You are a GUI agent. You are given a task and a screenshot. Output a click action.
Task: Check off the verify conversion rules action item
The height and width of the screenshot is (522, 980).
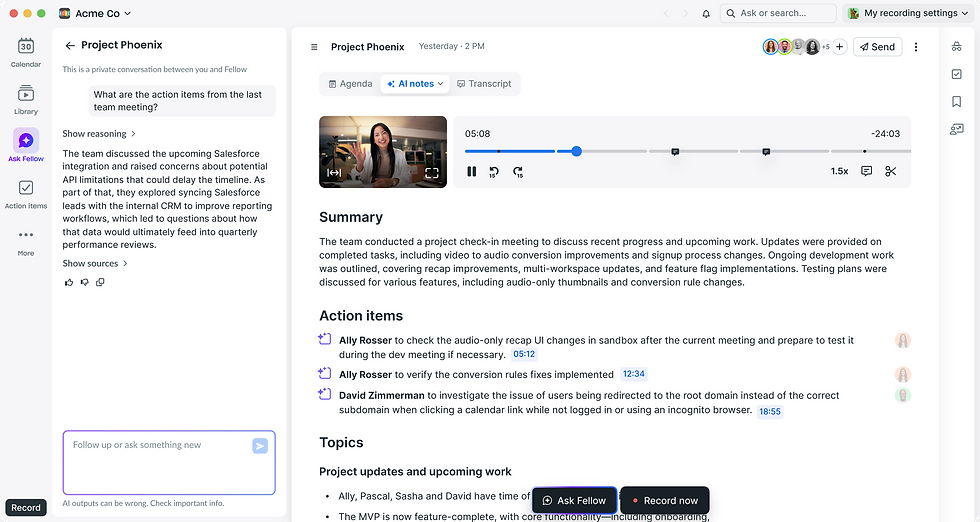coord(324,373)
